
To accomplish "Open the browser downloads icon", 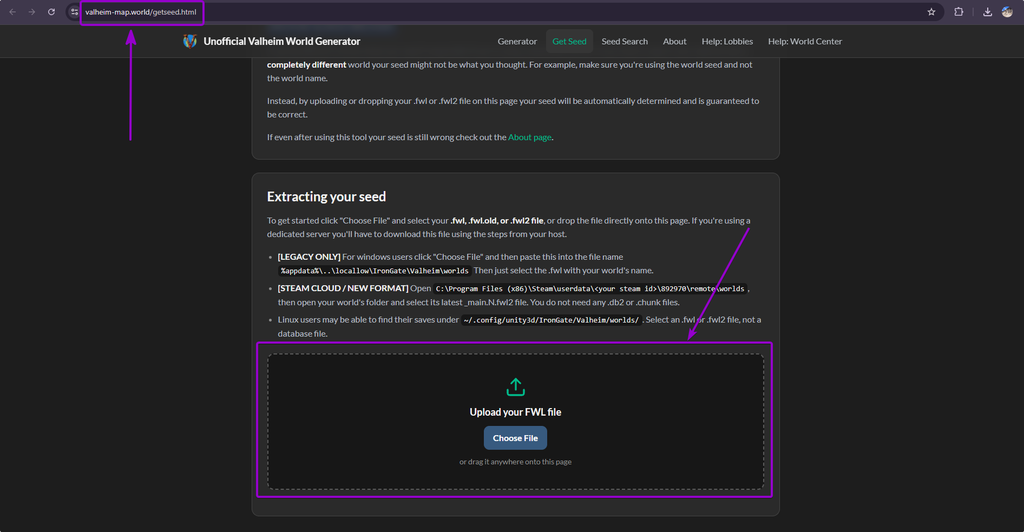I will coord(987,12).
